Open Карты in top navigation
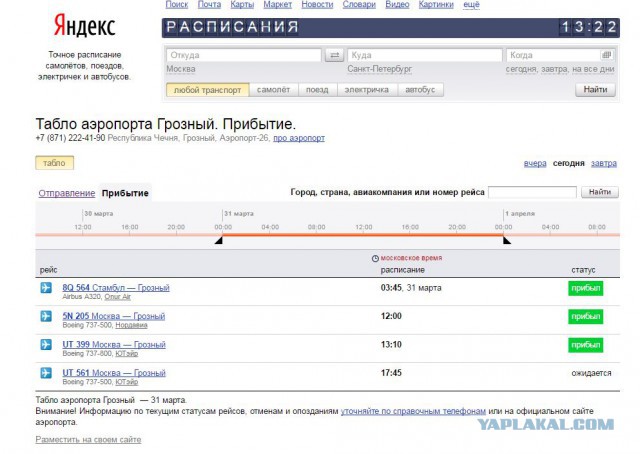640x454 pixels. pos(242,4)
